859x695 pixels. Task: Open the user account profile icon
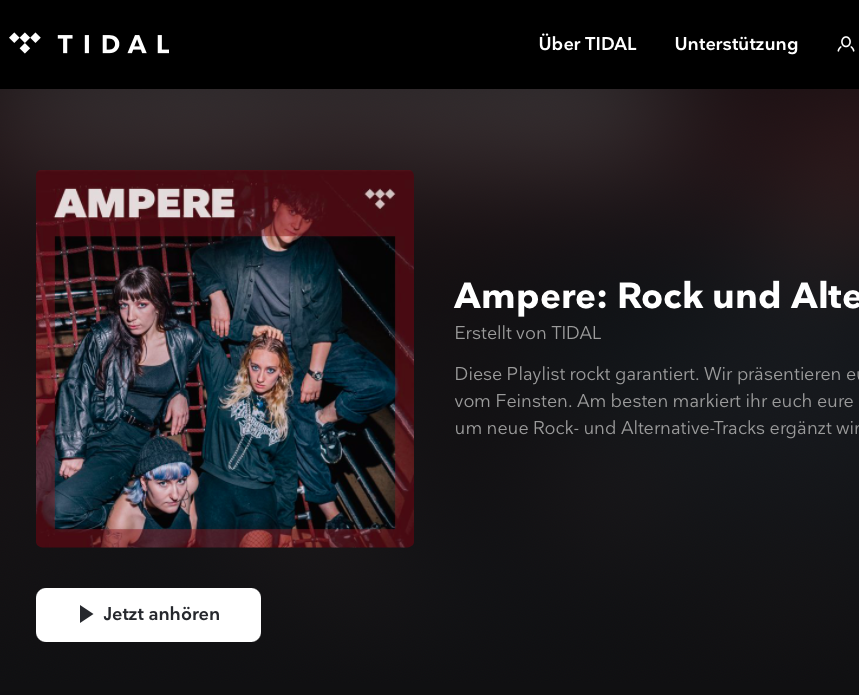click(846, 44)
